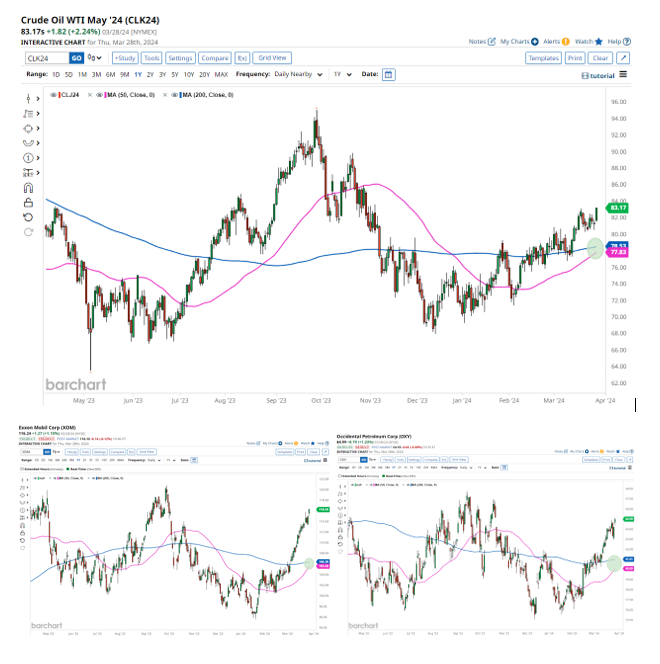The image size is (660, 664).
Task: Click the redo arrow in CLK24 chart toolbar
Action: (x=28, y=232)
